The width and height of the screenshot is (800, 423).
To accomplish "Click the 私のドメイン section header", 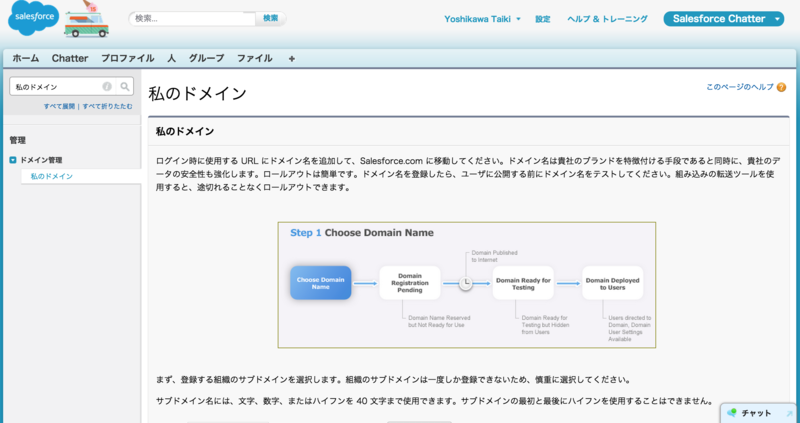I will pyautogui.click(x=185, y=132).
